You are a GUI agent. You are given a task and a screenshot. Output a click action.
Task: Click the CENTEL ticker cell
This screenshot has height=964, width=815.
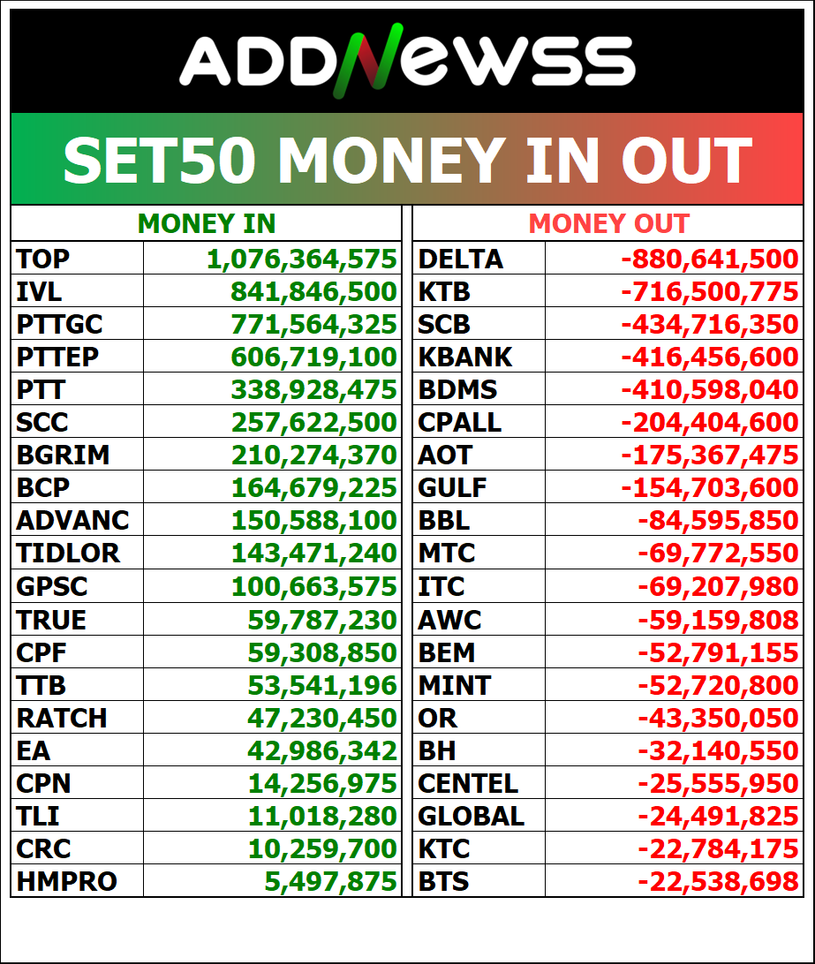coord(478,783)
